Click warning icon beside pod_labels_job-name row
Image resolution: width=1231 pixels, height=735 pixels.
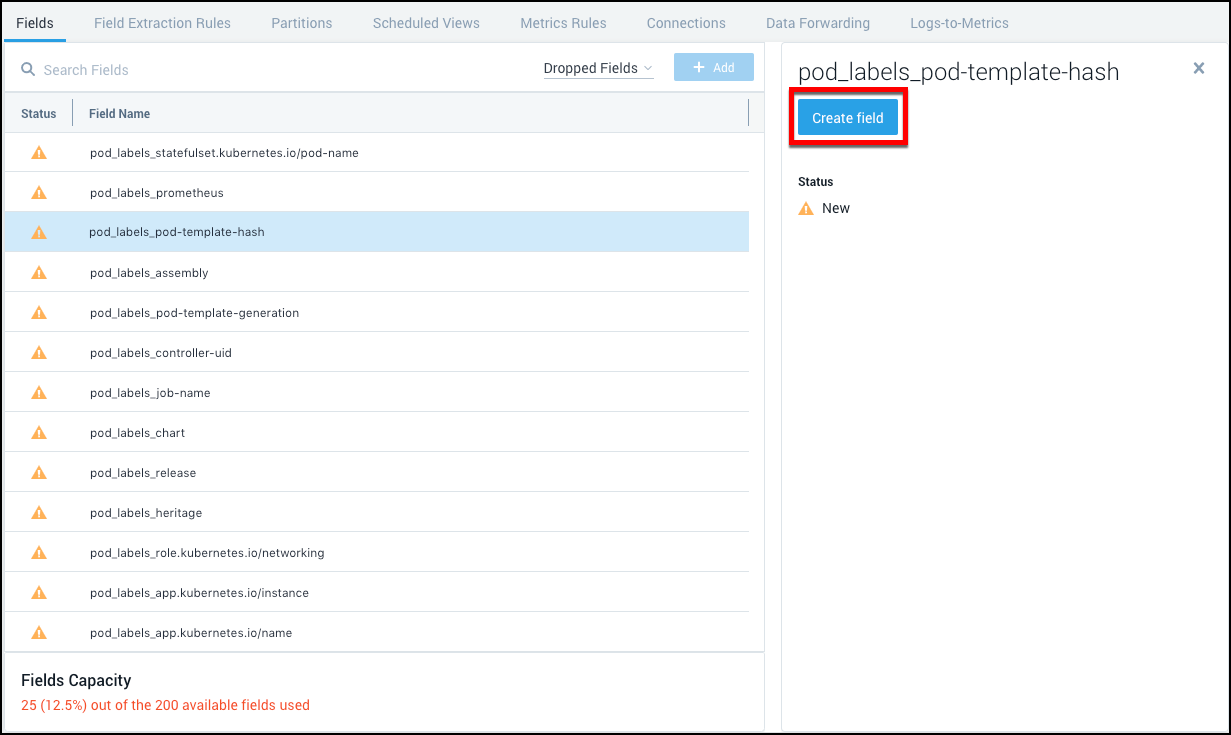[x=39, y=393]
